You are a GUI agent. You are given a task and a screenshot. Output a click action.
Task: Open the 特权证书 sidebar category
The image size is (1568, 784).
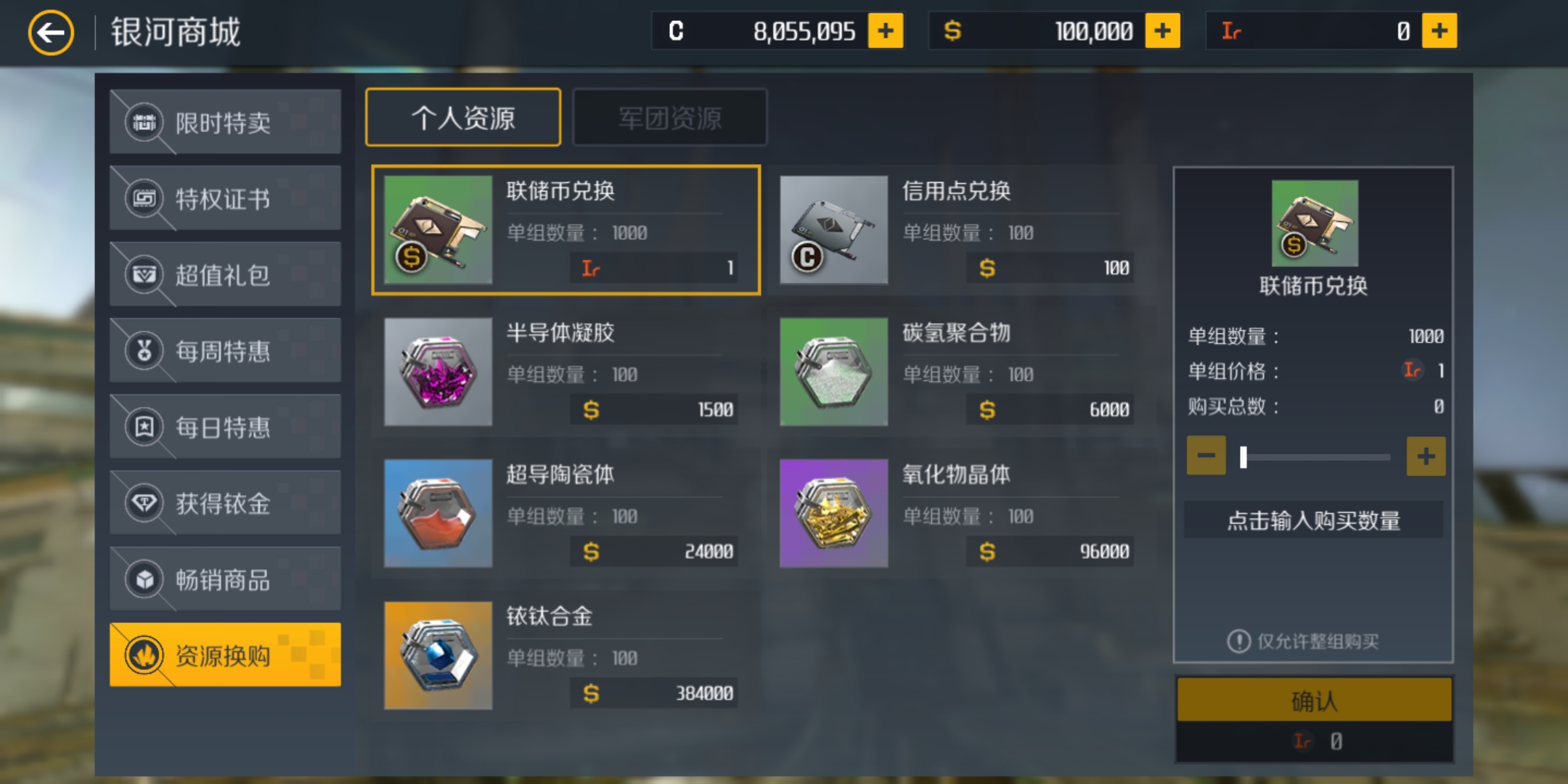coord(225,198)
